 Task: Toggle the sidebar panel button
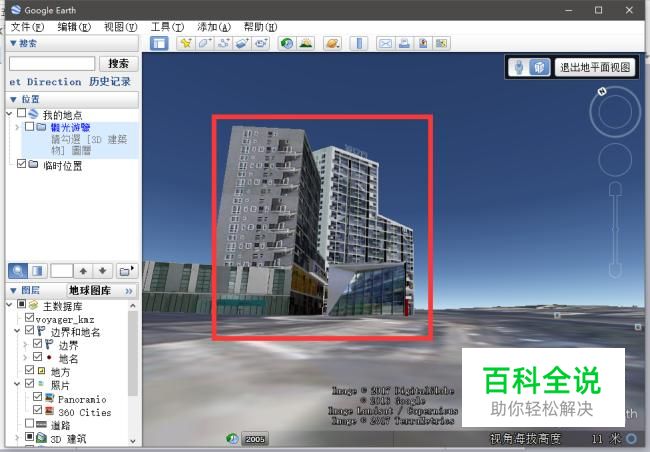(159, 43)
